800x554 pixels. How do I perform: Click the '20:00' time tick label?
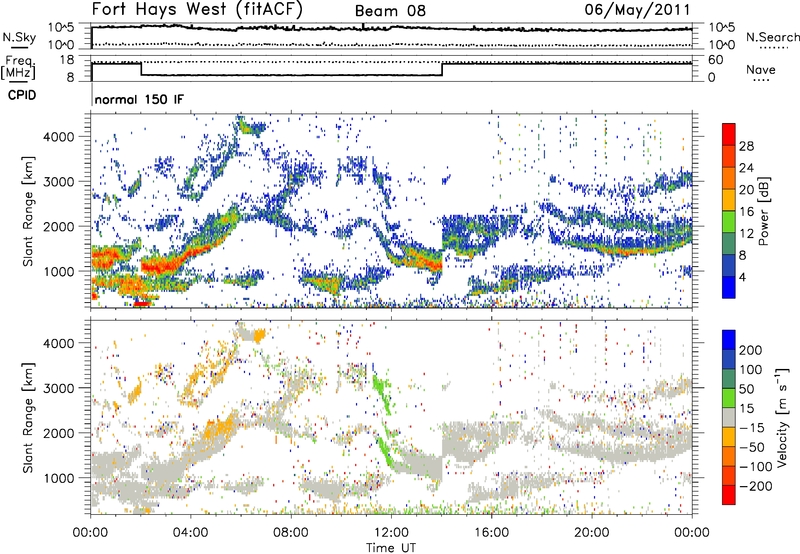tap(592, 533)
